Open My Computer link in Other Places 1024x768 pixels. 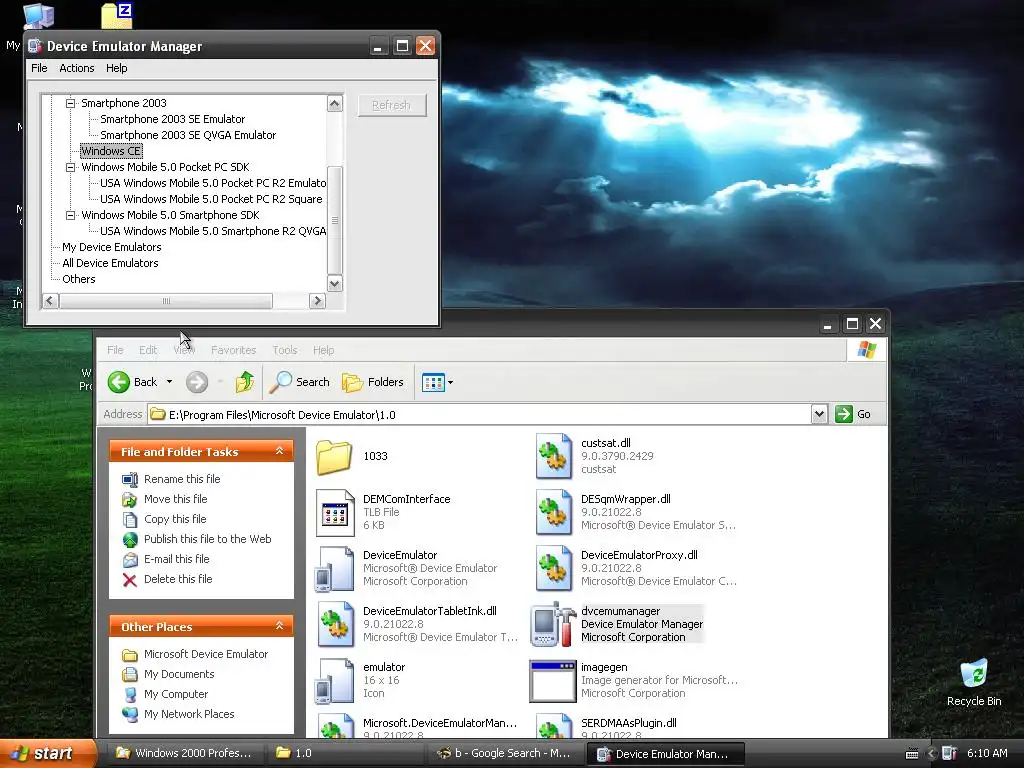click(x=176, y=694)
